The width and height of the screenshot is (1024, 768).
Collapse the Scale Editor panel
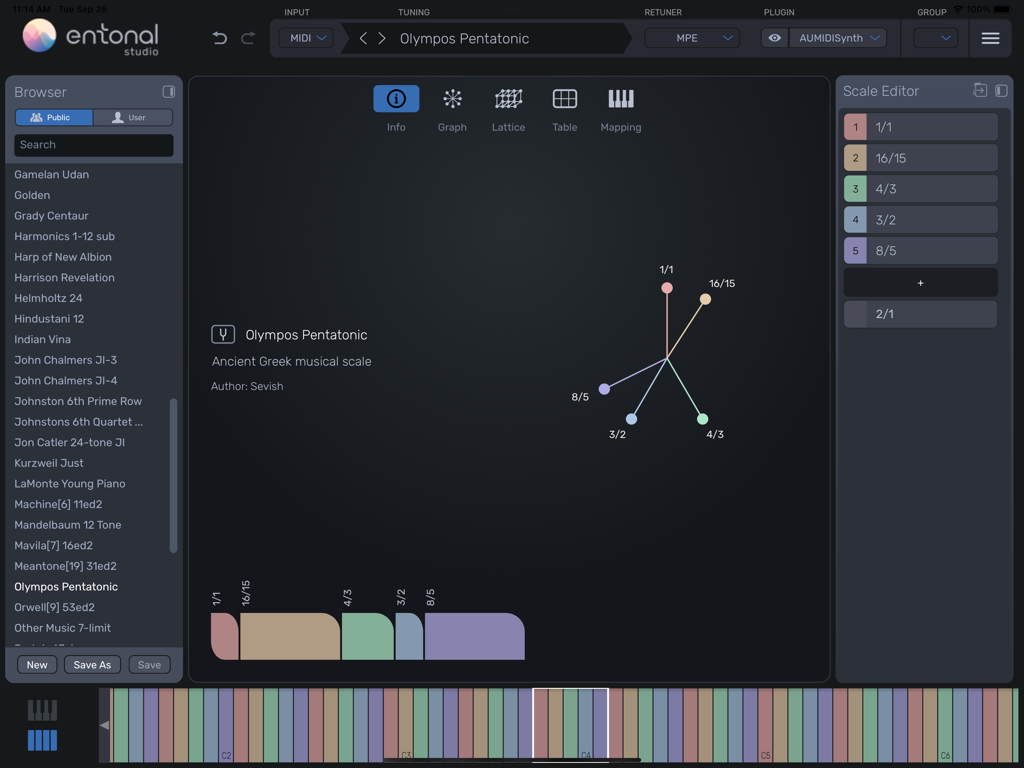point(1000,90)
